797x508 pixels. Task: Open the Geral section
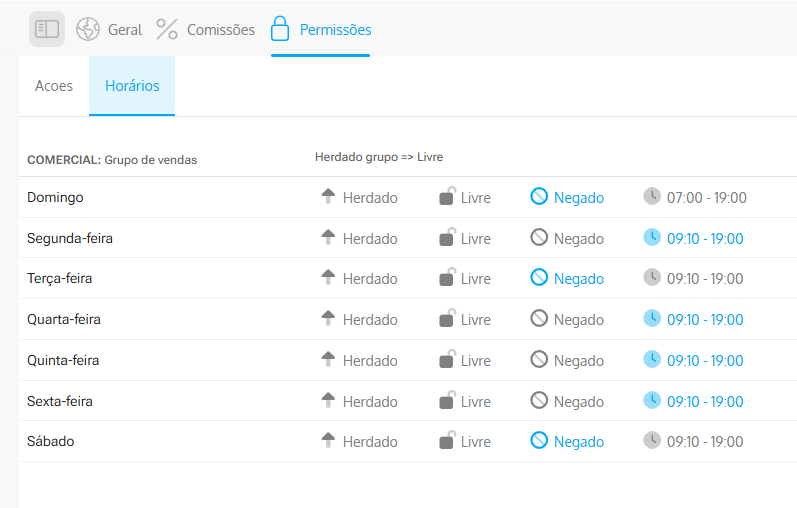tap(125, 30)
